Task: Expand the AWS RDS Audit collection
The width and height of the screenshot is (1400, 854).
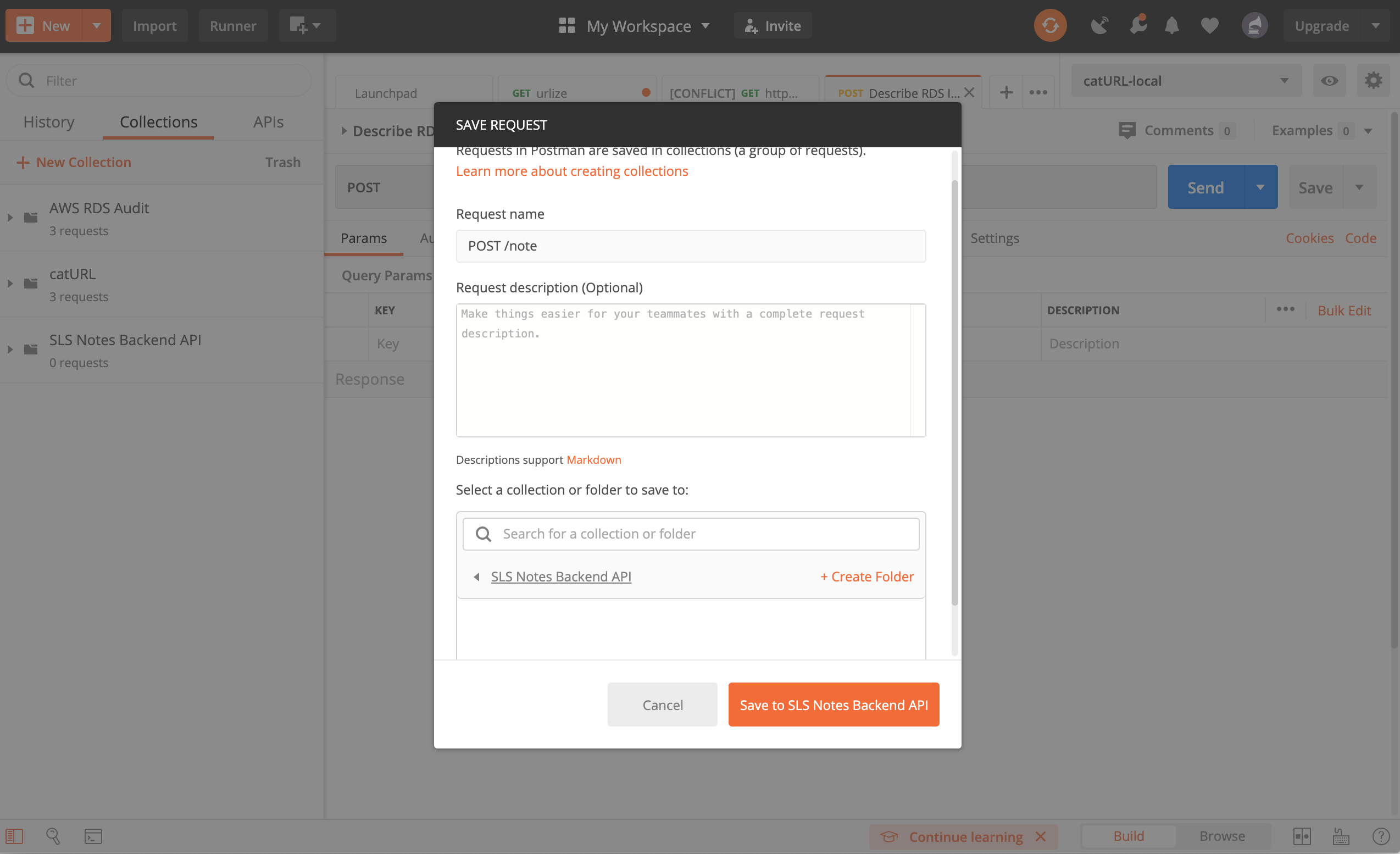Action: click(x=10, y=218)
